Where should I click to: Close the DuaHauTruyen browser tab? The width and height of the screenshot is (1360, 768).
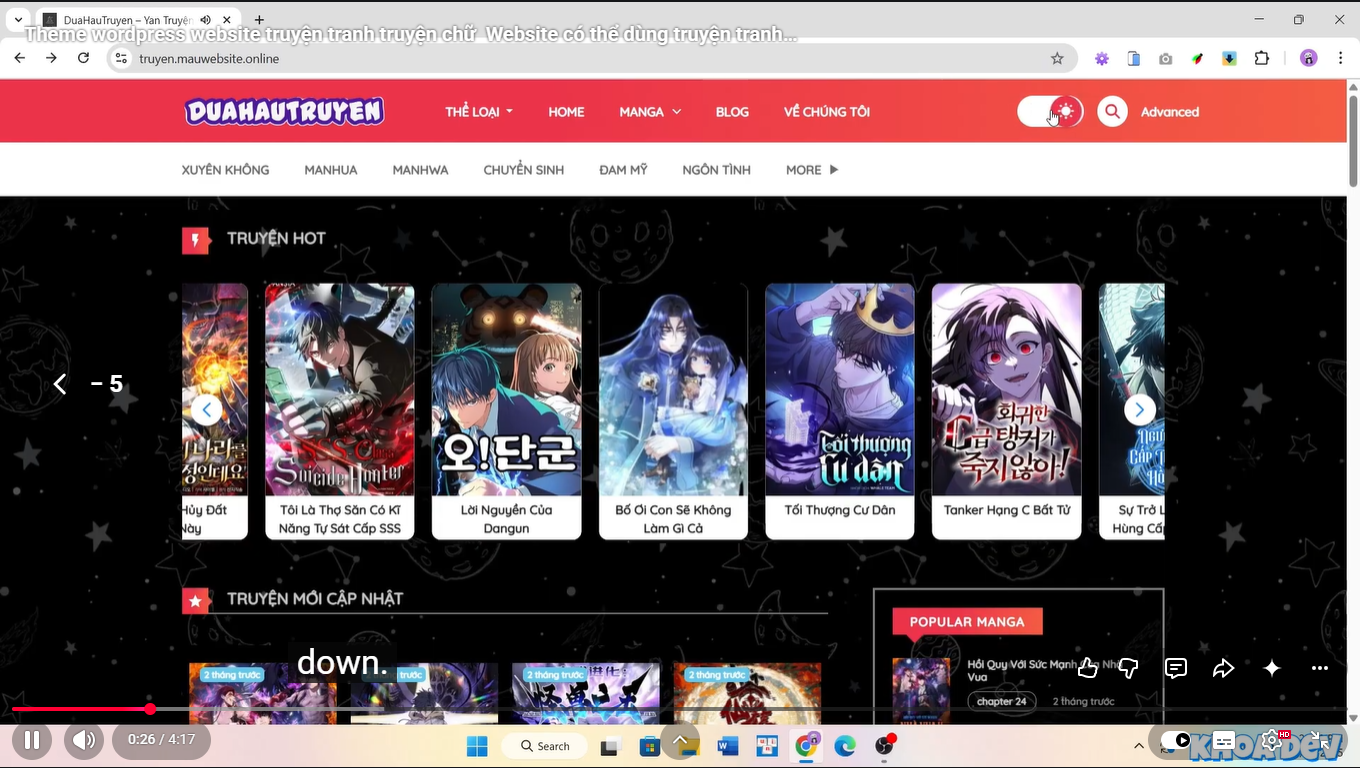point(227,20)
